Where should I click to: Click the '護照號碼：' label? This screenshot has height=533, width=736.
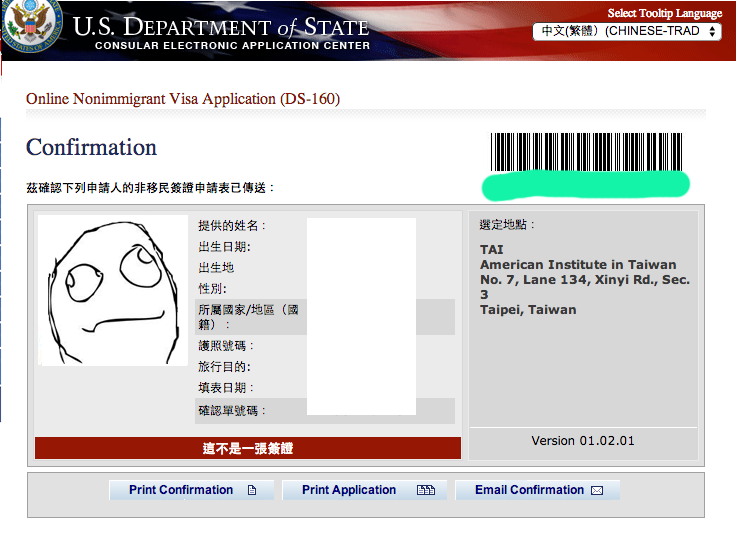point(226,346)
